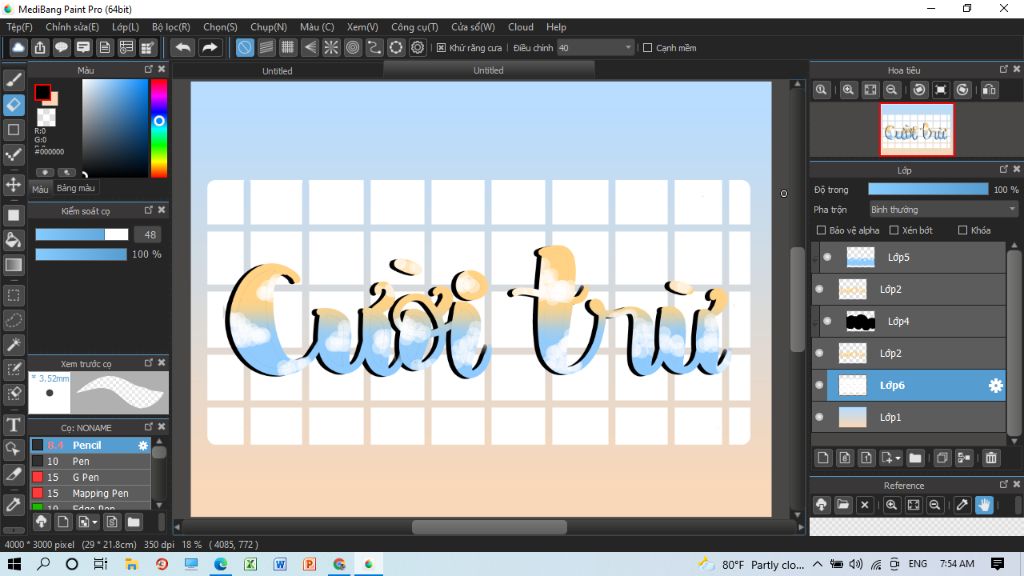Delete layer using trash icon
Viewport: 1024px width, 576px height.
(991, 458)
